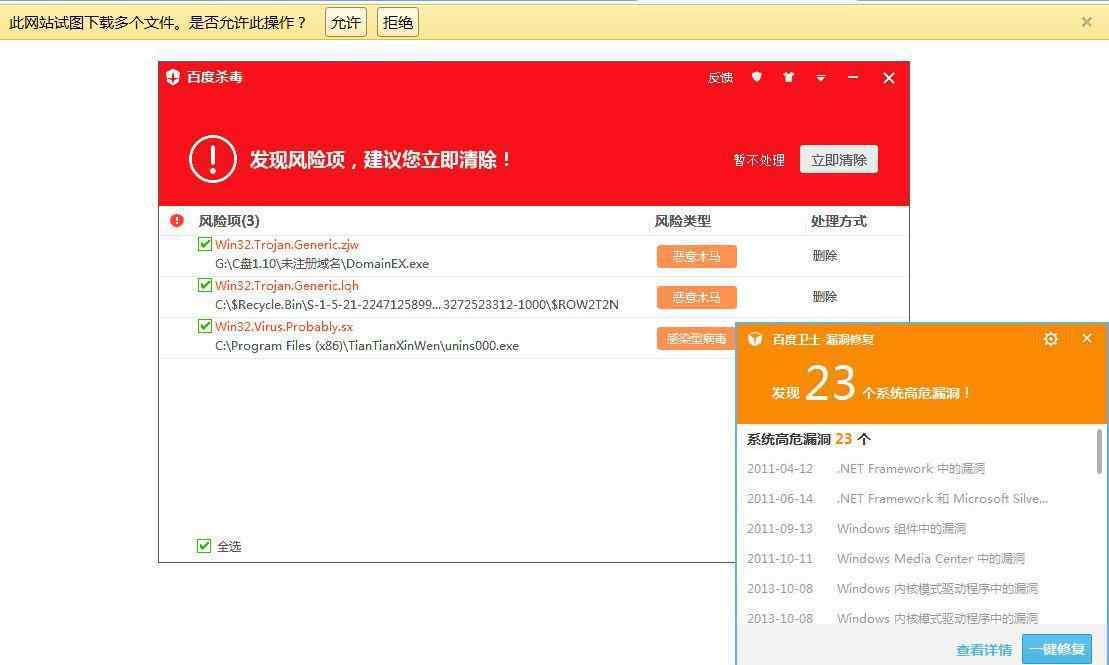Screen dimensions: 1109x665
Task: Click 暂不处理 to skip handling
Action: [x=759, y=160]
